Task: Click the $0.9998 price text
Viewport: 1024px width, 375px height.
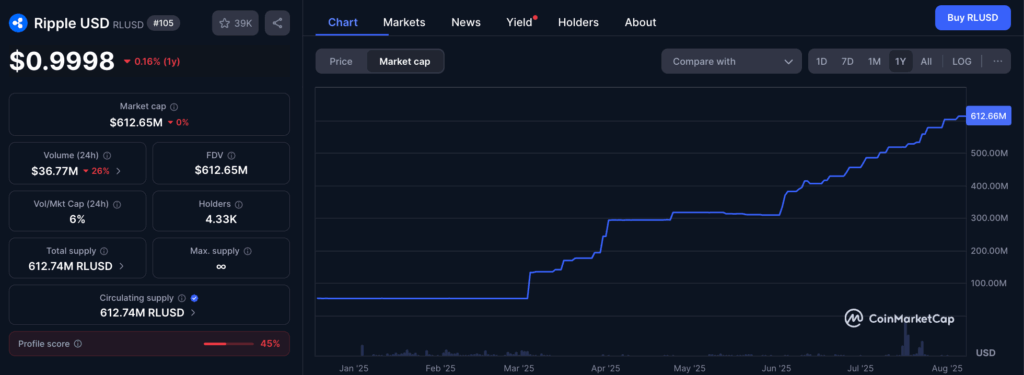Action: (x=62, y=61)
